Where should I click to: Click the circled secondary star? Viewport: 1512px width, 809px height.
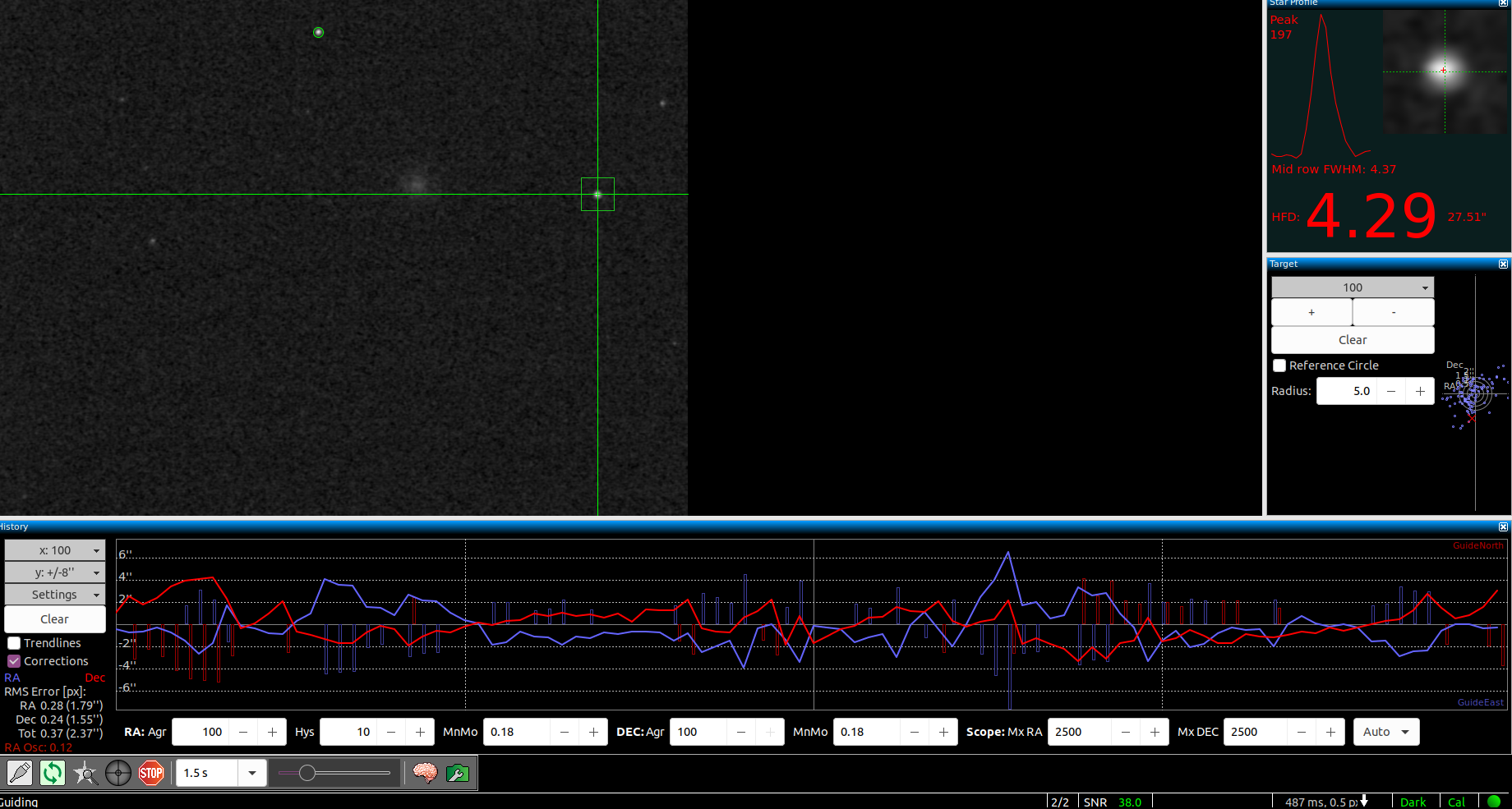(319, 33)
